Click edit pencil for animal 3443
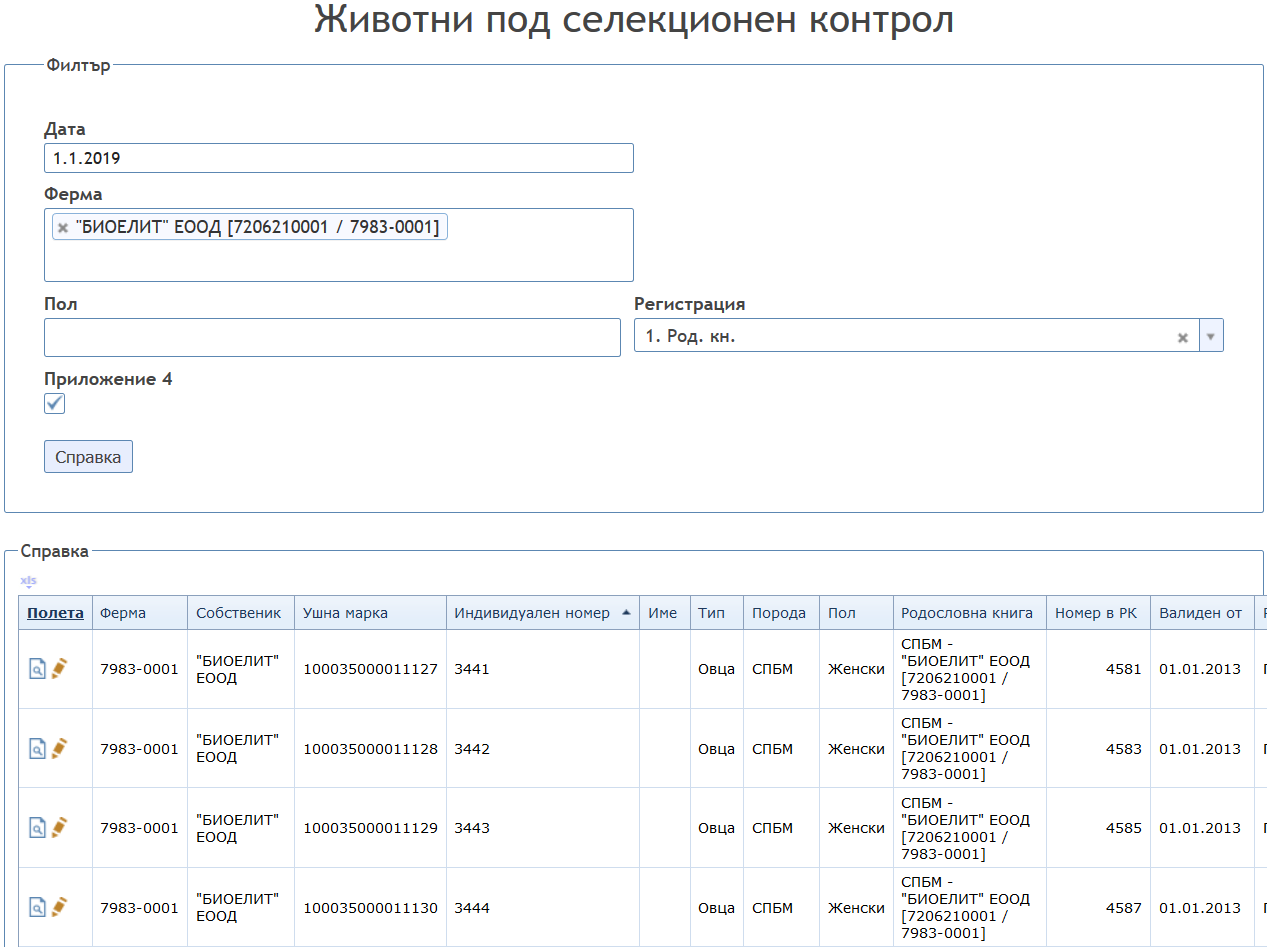This screenshot has width=1267, height=947. point(60,827)
